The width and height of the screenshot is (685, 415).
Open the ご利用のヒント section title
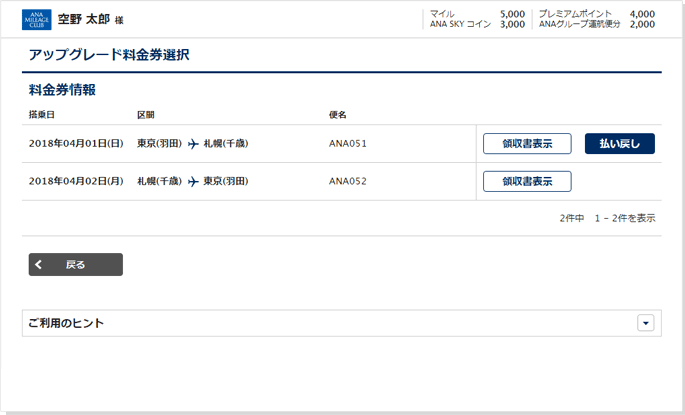67,323
